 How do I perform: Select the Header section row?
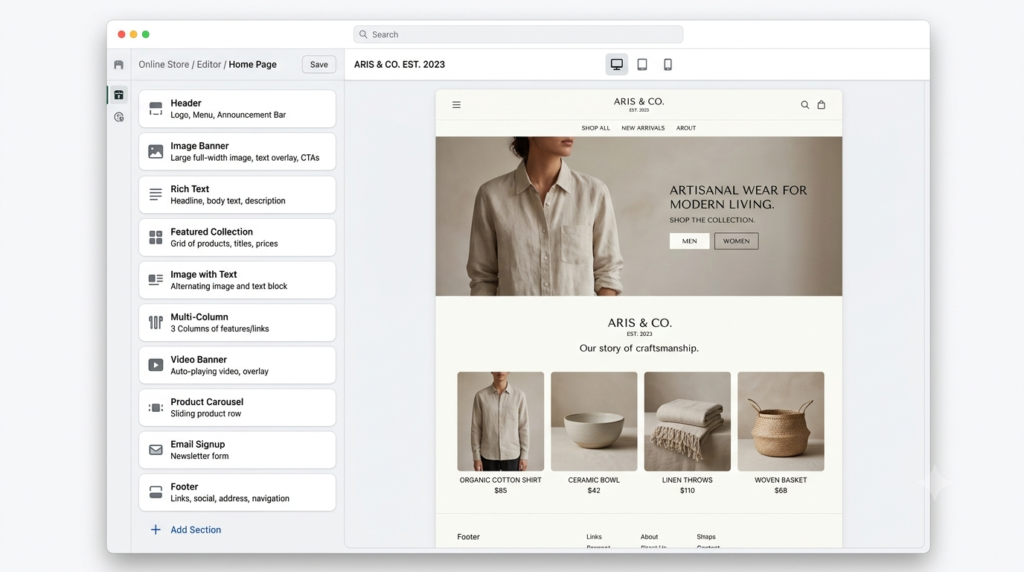237,108
